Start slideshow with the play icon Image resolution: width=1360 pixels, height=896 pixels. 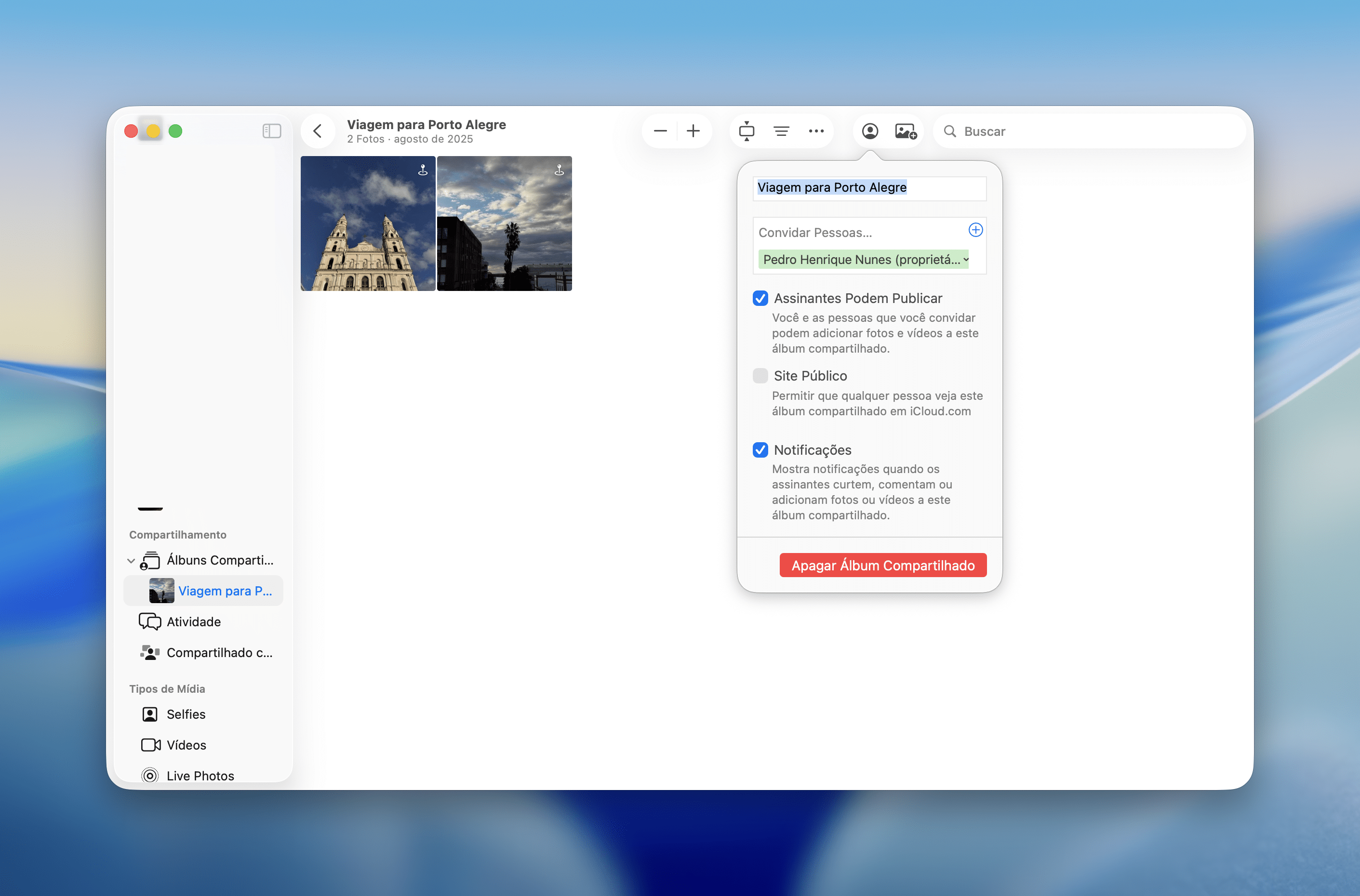(x=747, y=131)
